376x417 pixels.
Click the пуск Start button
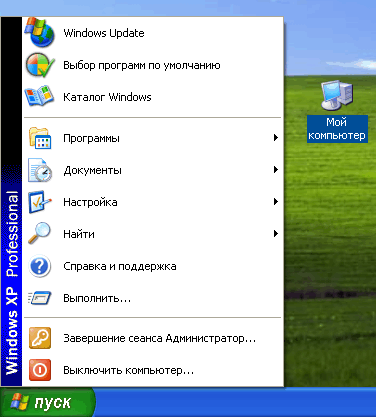[47, 402]
